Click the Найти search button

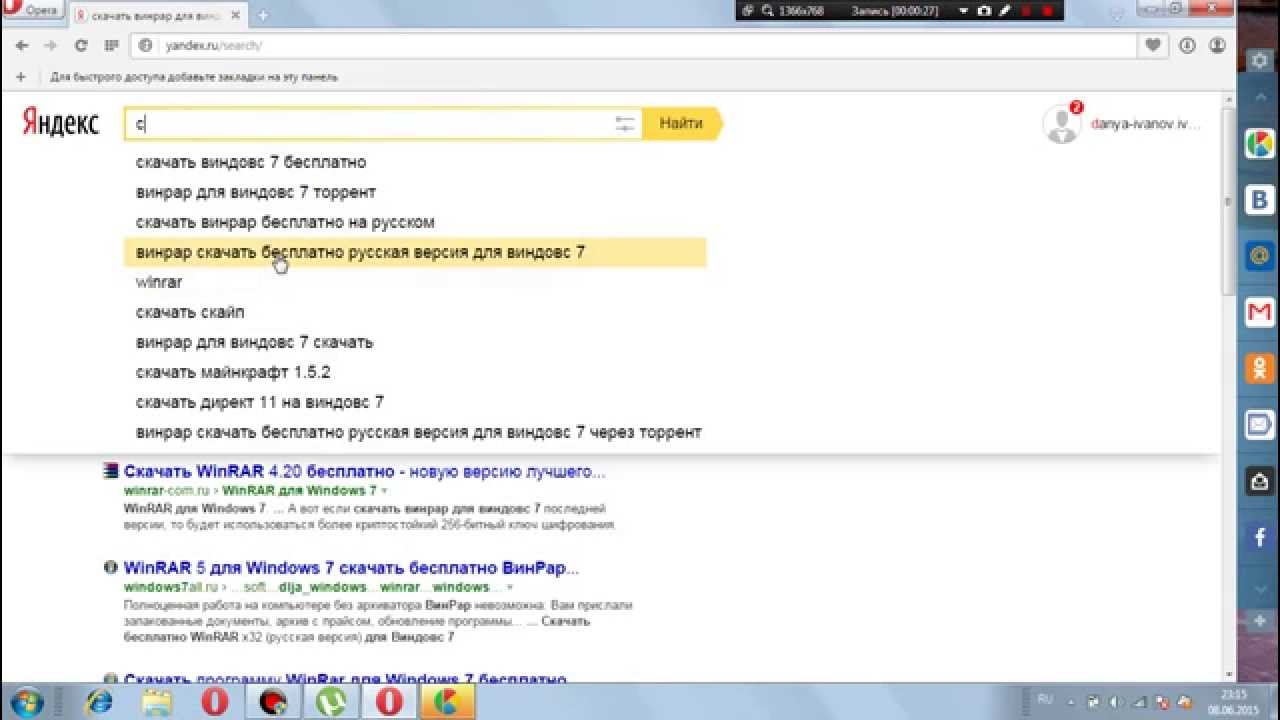tap(682, 124)
